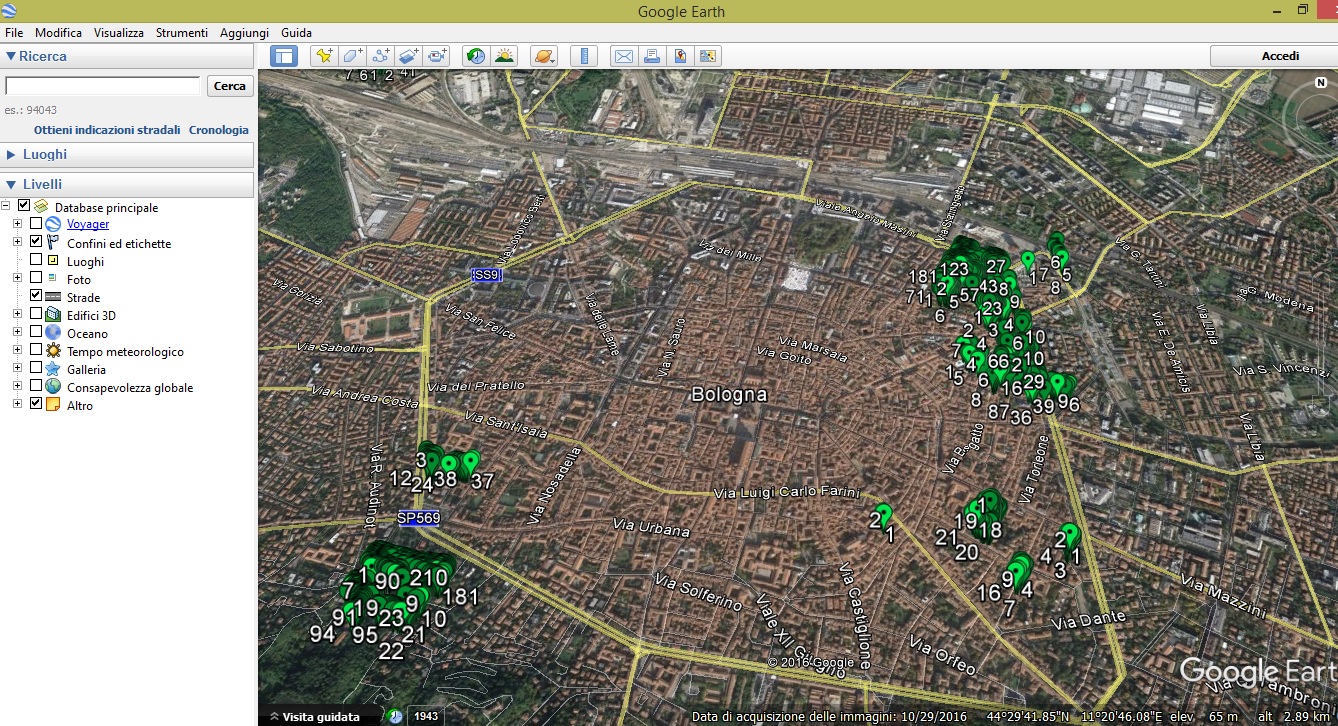Click the print toolbar icon
The height and width of the screenshot is (726, 1338).
(651, 56)
